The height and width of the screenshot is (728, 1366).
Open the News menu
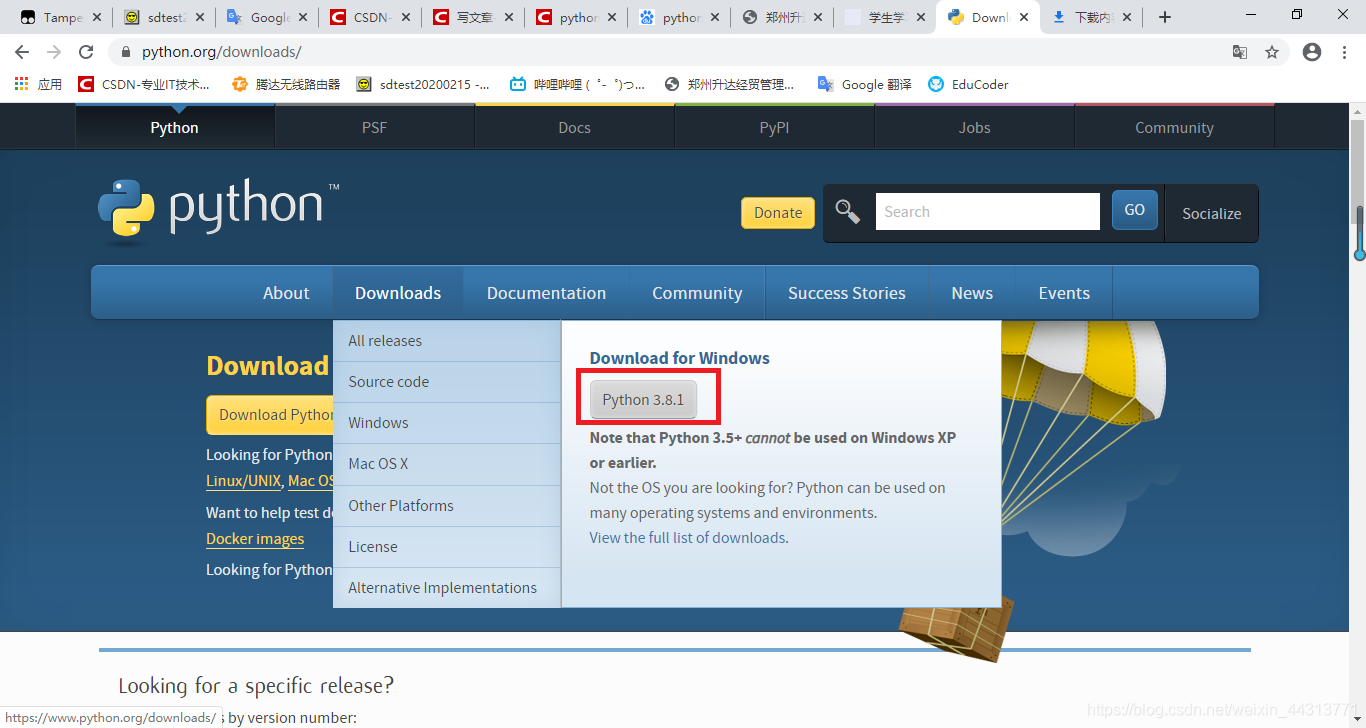(x=972, y=293)
